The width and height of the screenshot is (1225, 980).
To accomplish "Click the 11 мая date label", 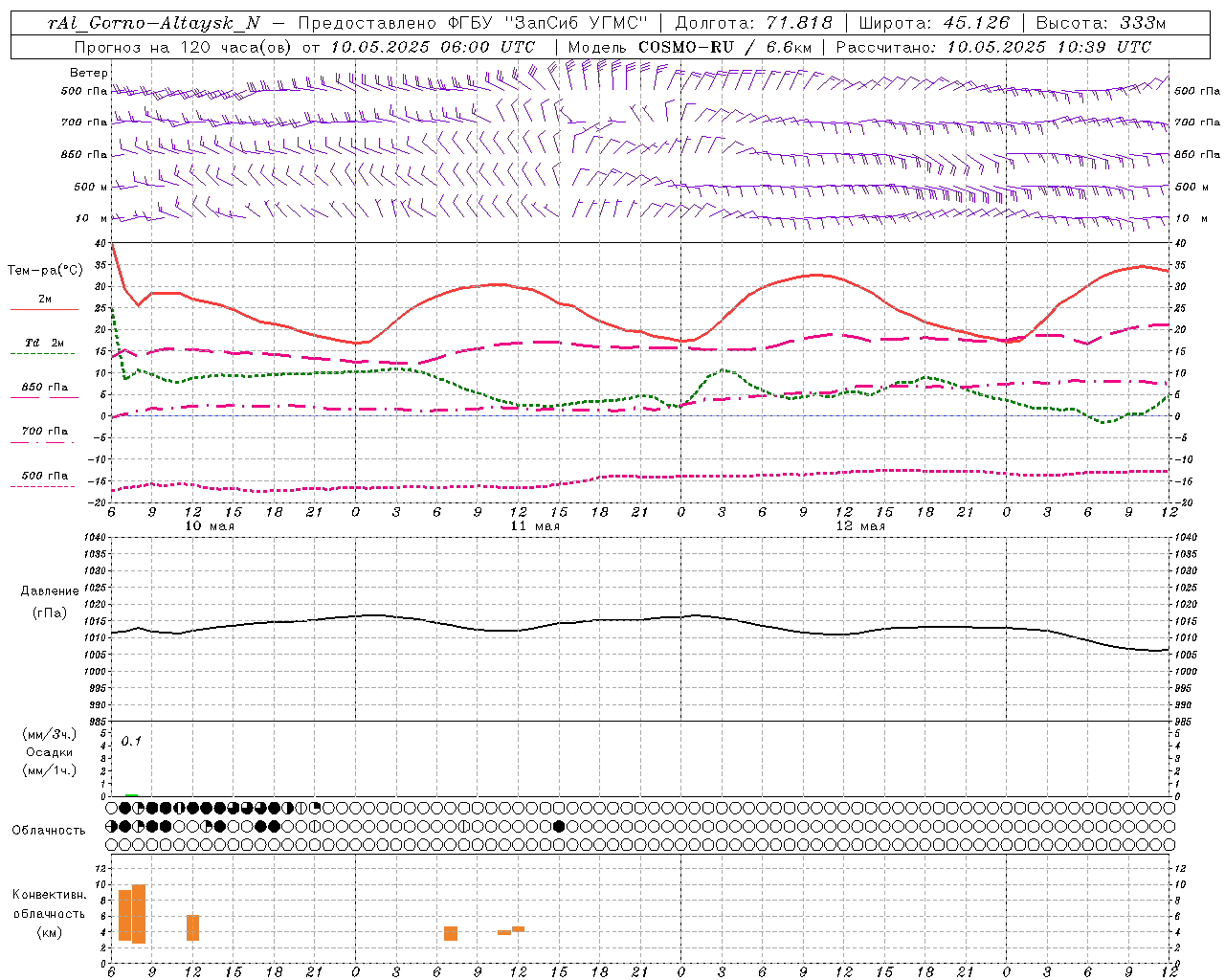I will 534,526.
